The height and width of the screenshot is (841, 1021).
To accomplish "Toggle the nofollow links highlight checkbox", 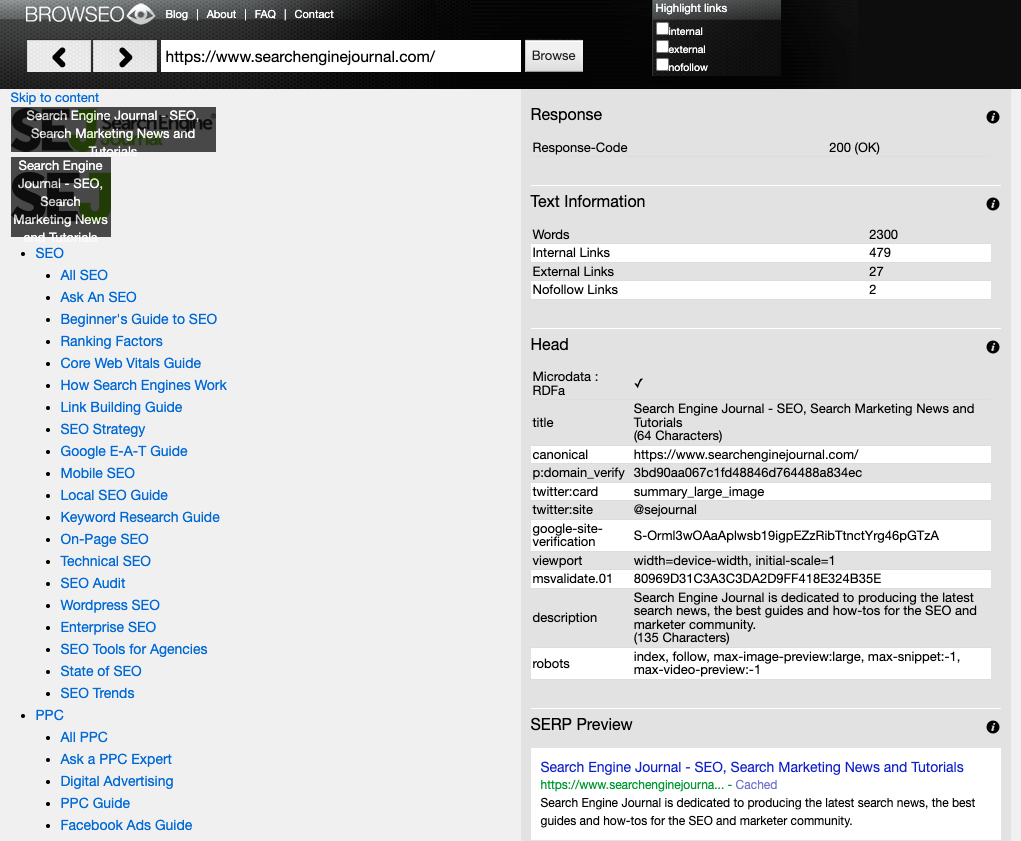I will [662, 65].
